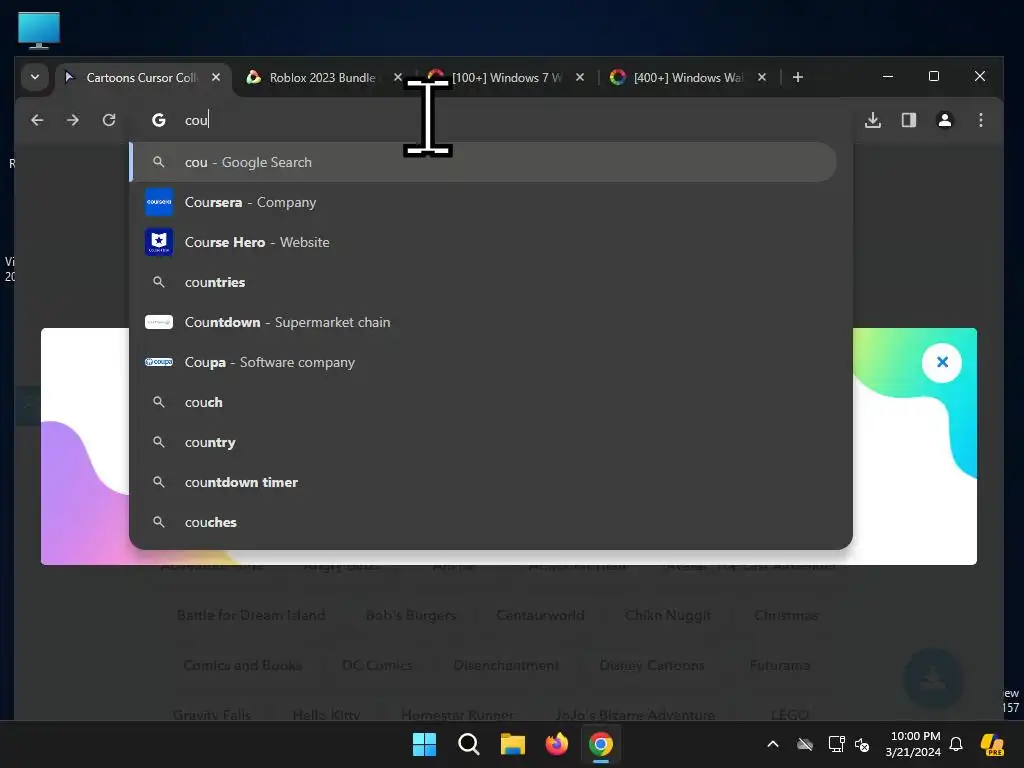This screenshot has width=1024, height=768.
Task: Open File Explorer from taskbar
Action: point(513,744)
